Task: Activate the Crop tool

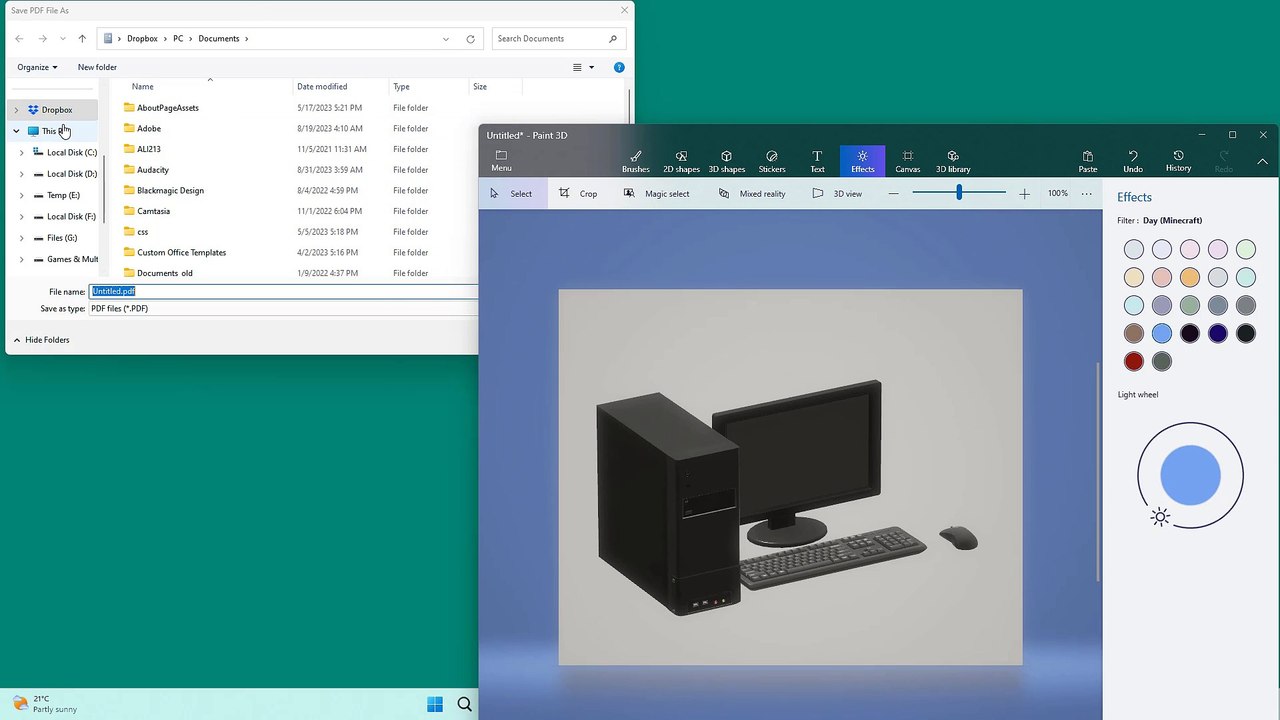Action: pyautogui.click(x=578, y=193)
